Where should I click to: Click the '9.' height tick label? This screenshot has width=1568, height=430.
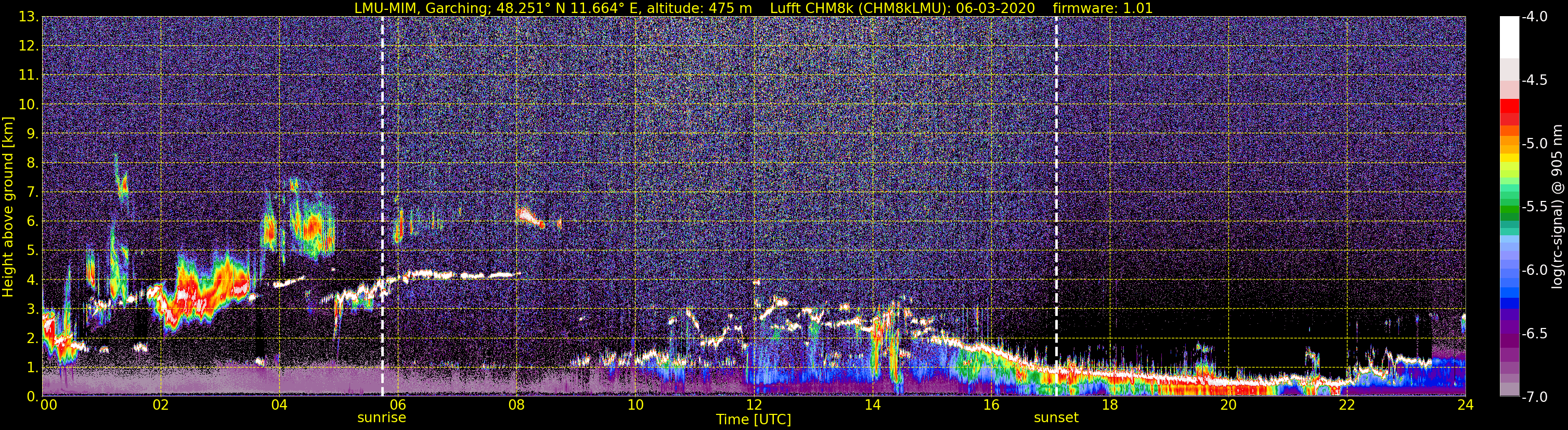point(32,134)
